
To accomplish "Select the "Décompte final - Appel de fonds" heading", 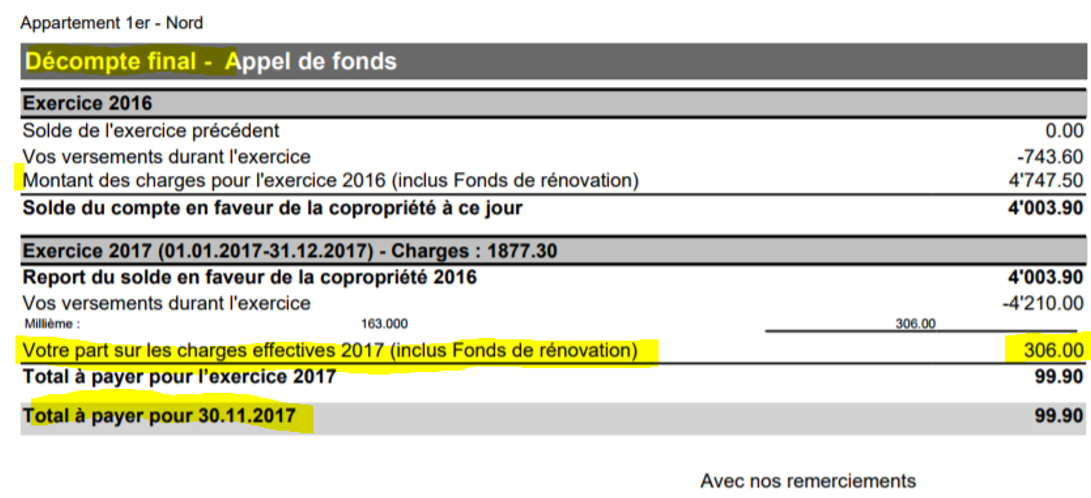I will click(211, 62).
